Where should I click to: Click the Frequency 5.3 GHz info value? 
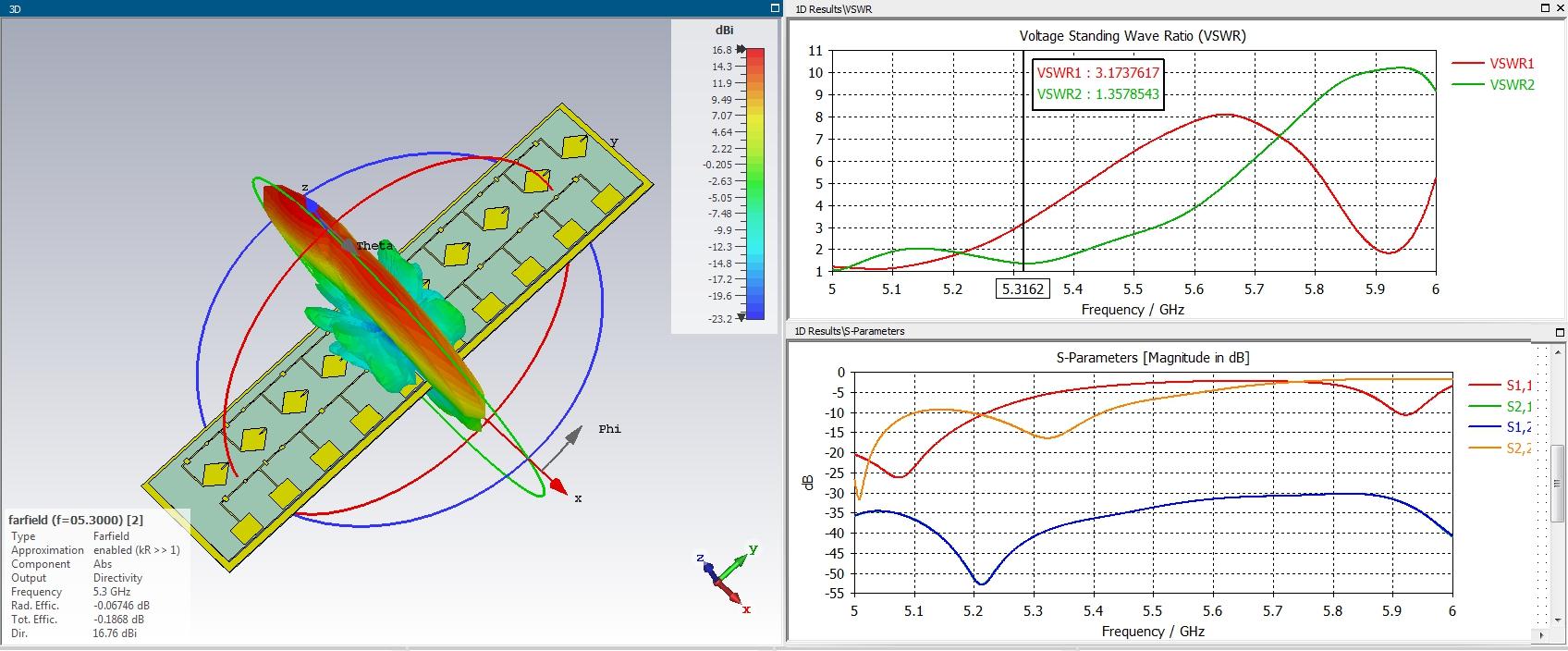tap(112, 592)
